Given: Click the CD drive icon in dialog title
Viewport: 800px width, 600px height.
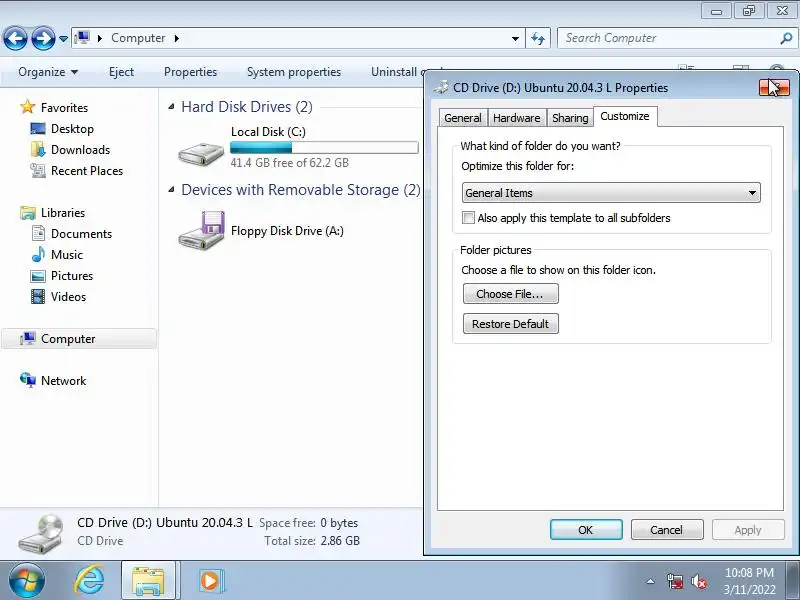Looking at the screenshot, I should click(441, 87).
